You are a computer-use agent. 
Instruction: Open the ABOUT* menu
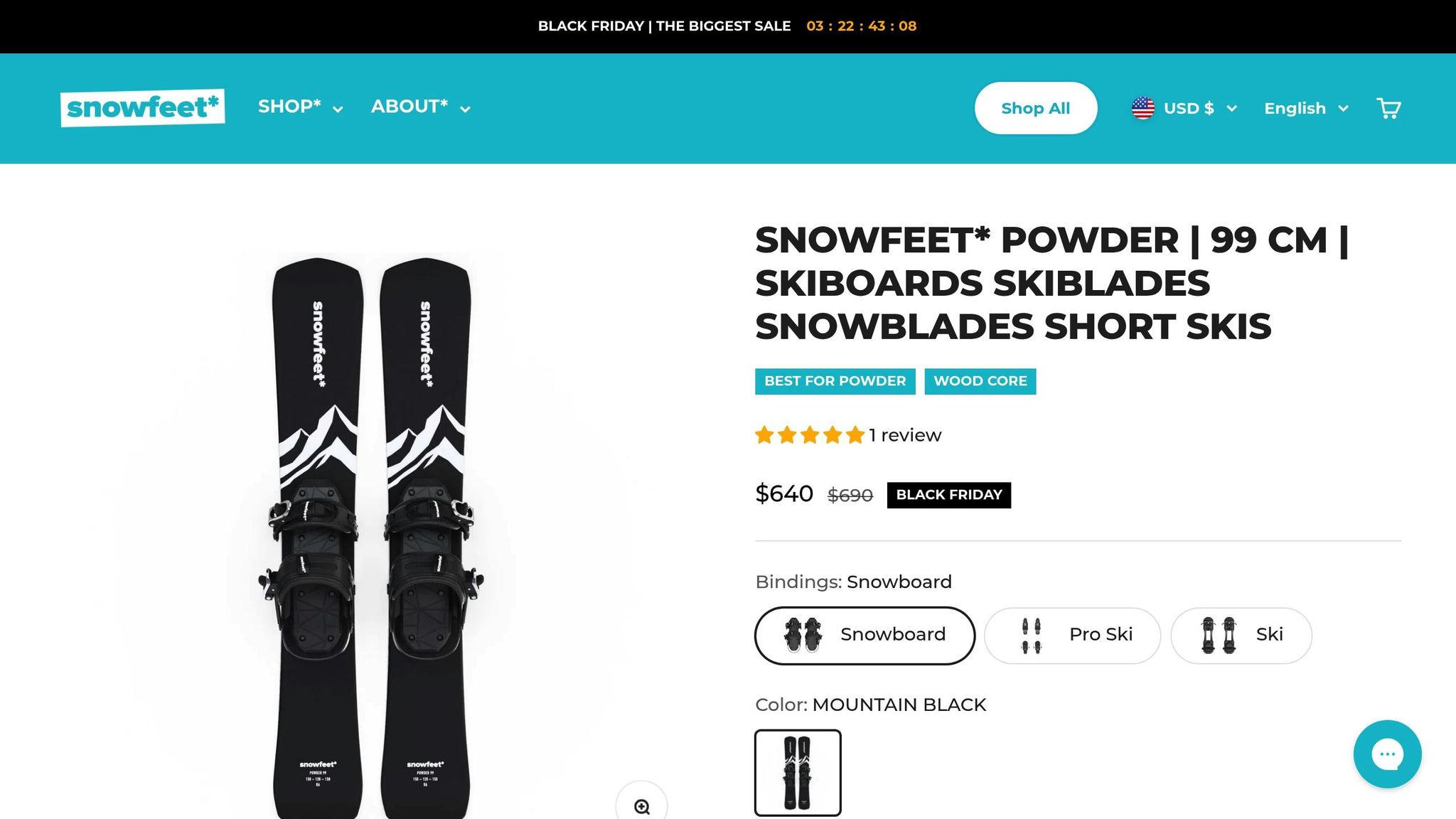pyautogui.click(x=419, y=107)
